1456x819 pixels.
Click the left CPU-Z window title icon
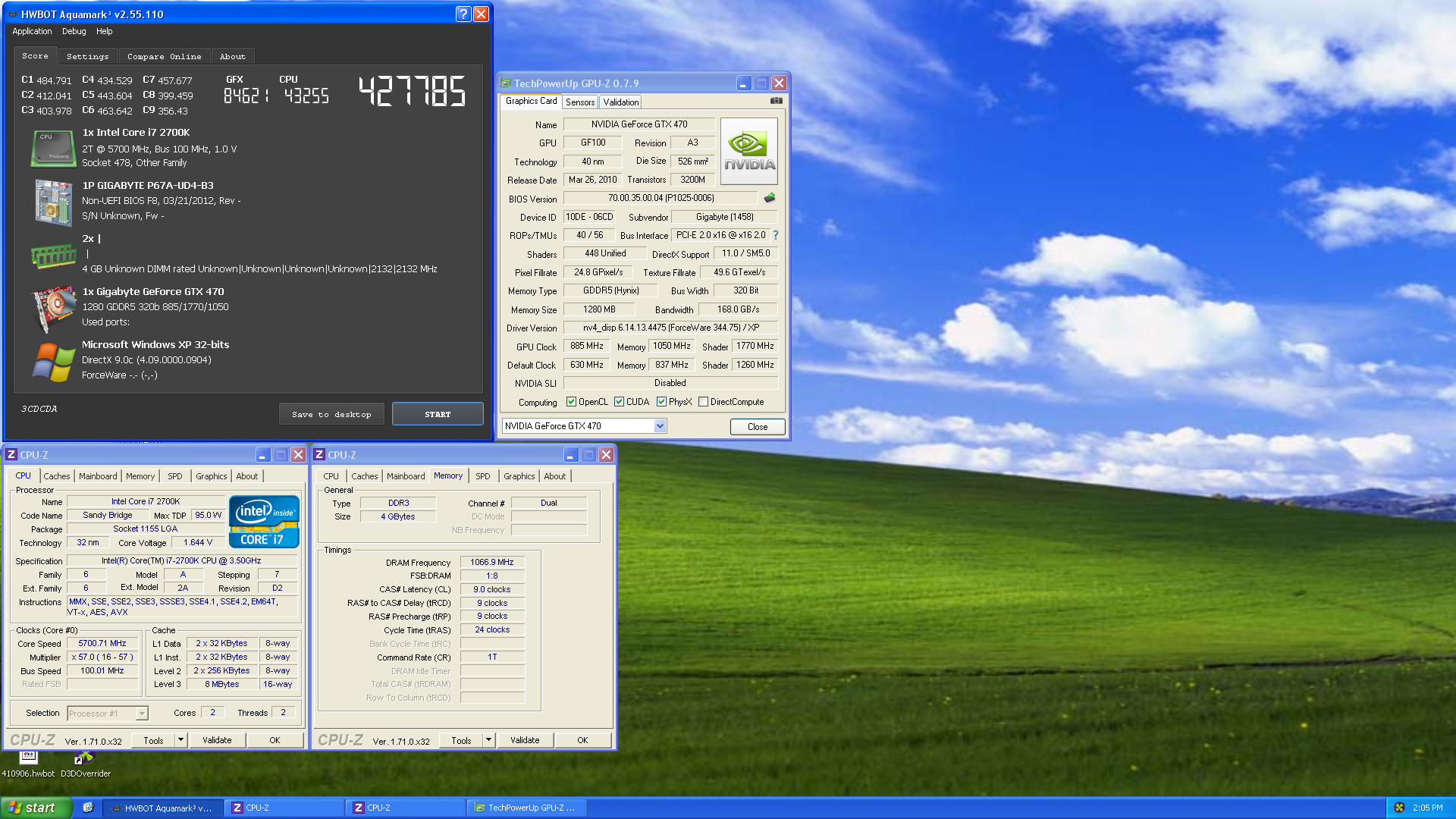click(x=11, y=455)
